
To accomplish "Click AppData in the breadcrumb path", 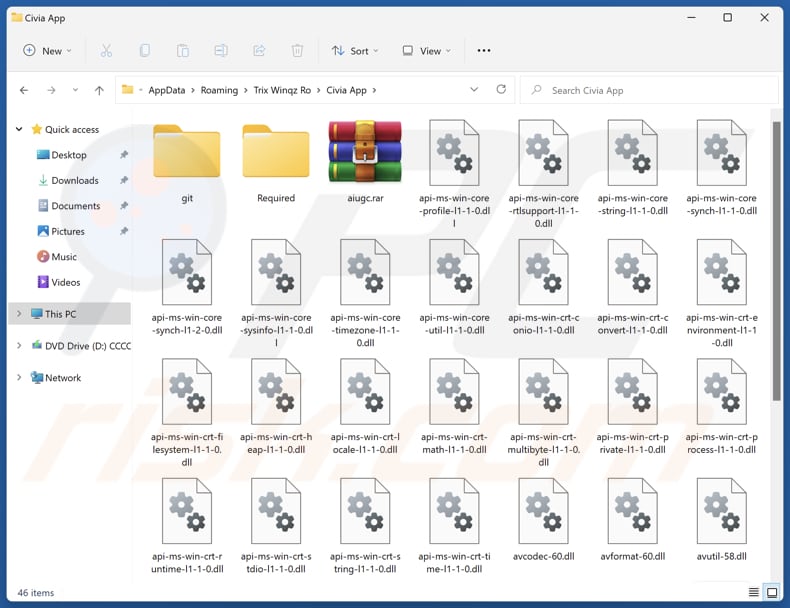I will pyautogui.click(x=167, y=90).
